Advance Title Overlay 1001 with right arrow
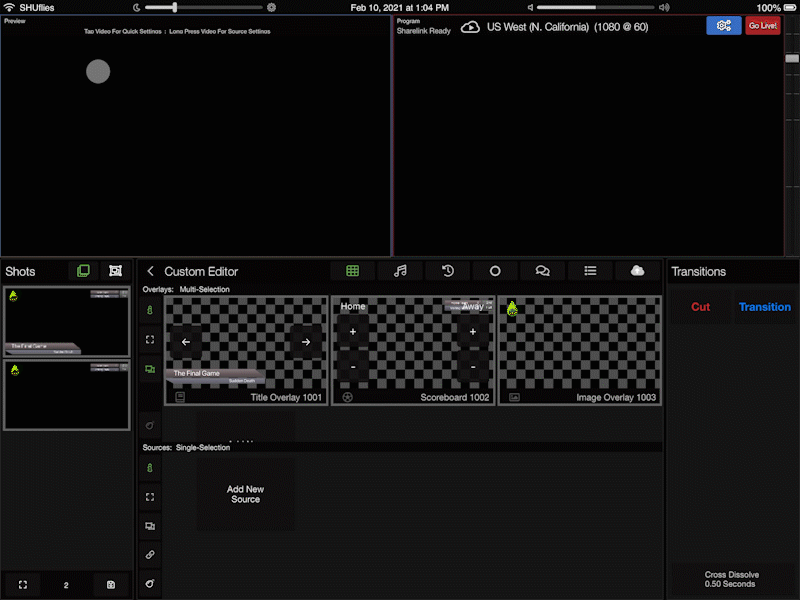 306,342
